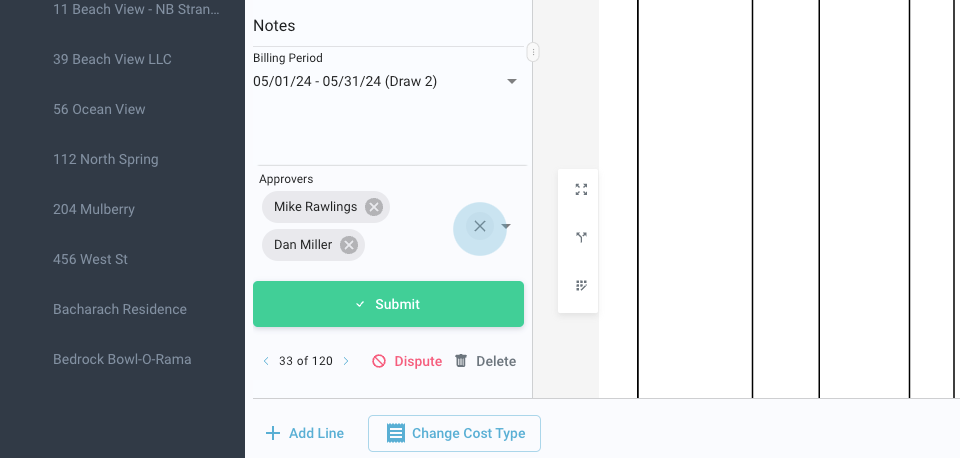Select 112 North Spring project

(105, 159)
